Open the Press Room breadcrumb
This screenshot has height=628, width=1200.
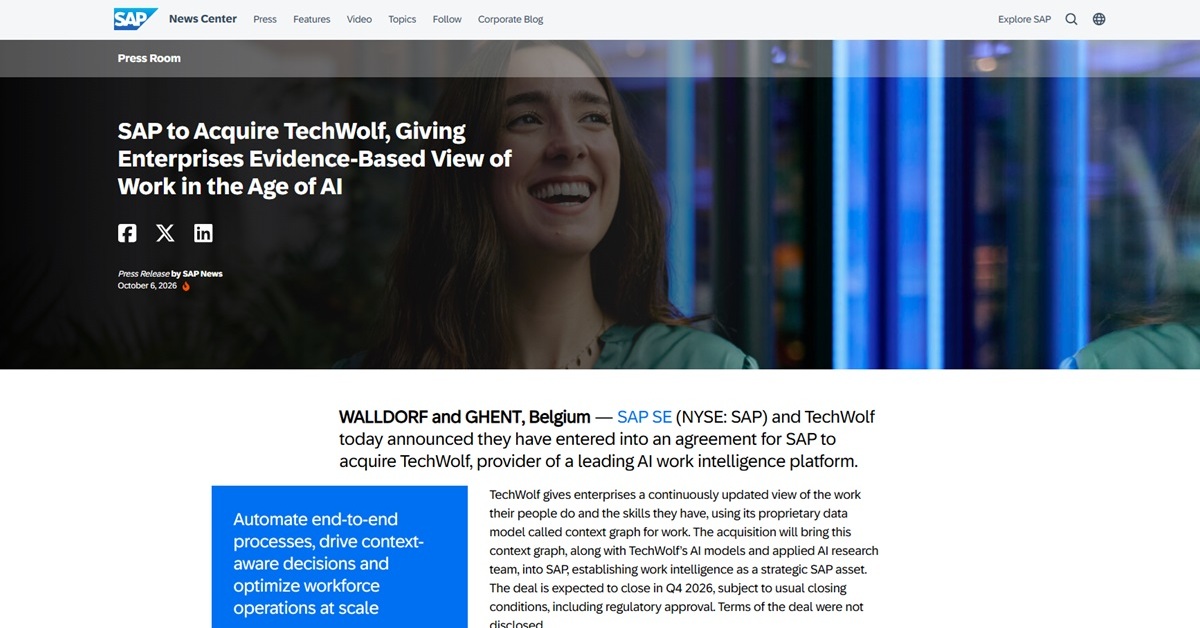coord(149,58)
